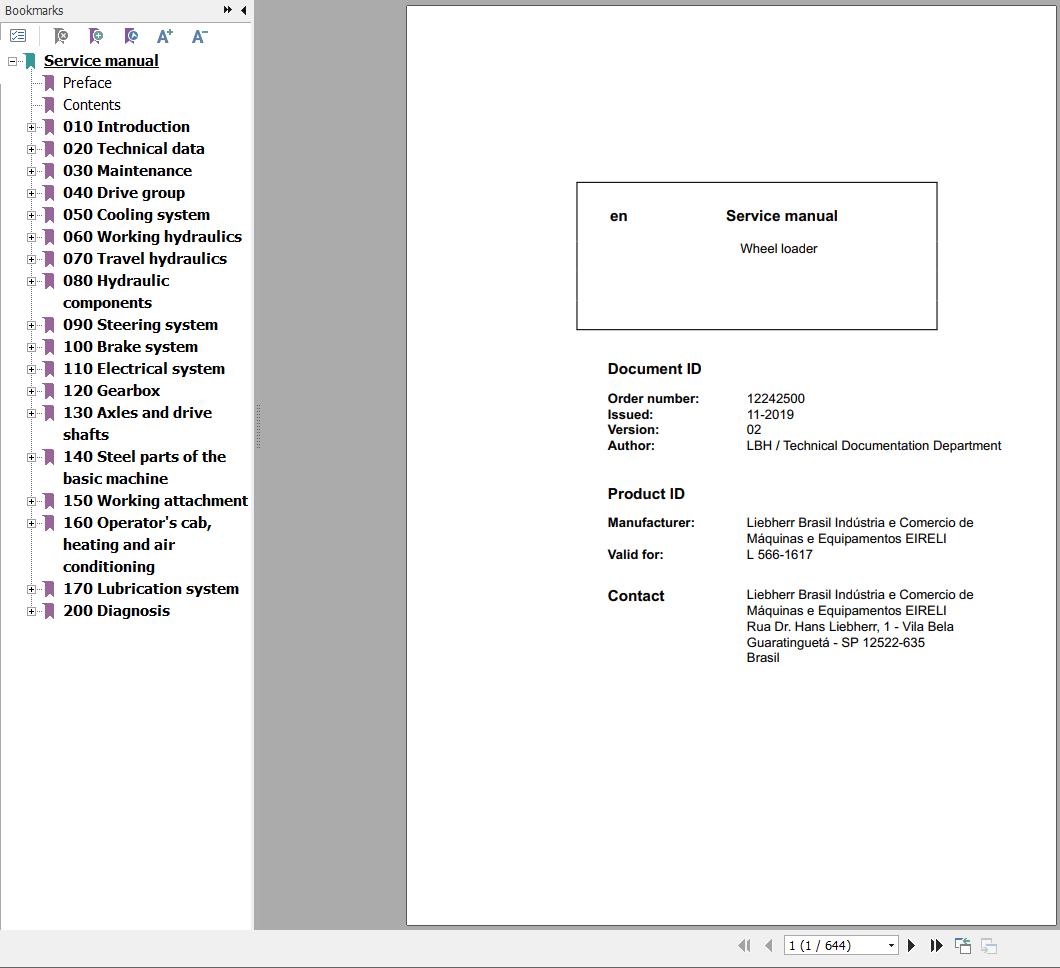The image size is (1060, 968).
Task: Click the previous view icon
Action: [x=963, y=945]
